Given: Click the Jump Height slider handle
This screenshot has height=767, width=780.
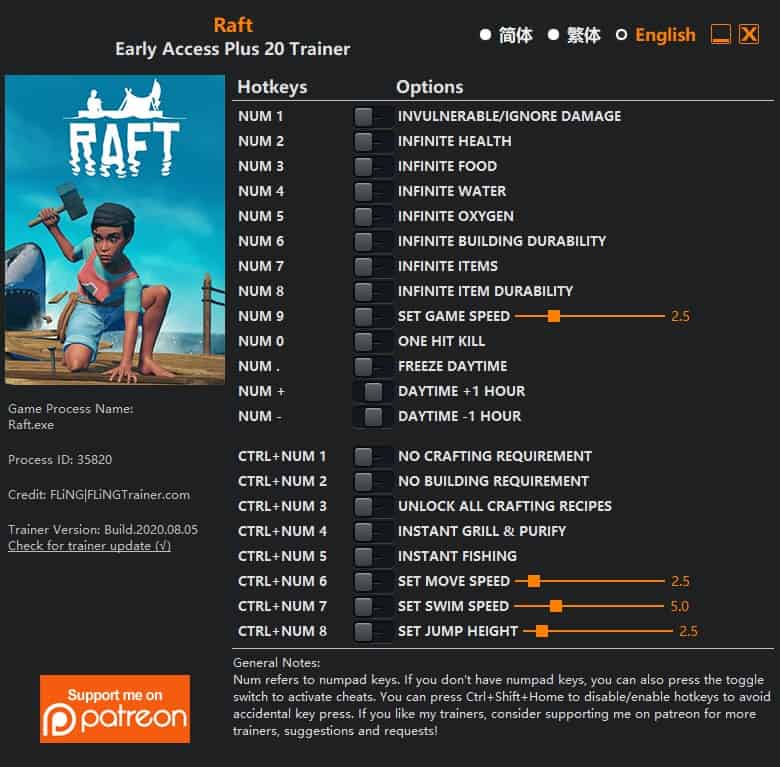Looking at the screenshot, I should point(542,632).
